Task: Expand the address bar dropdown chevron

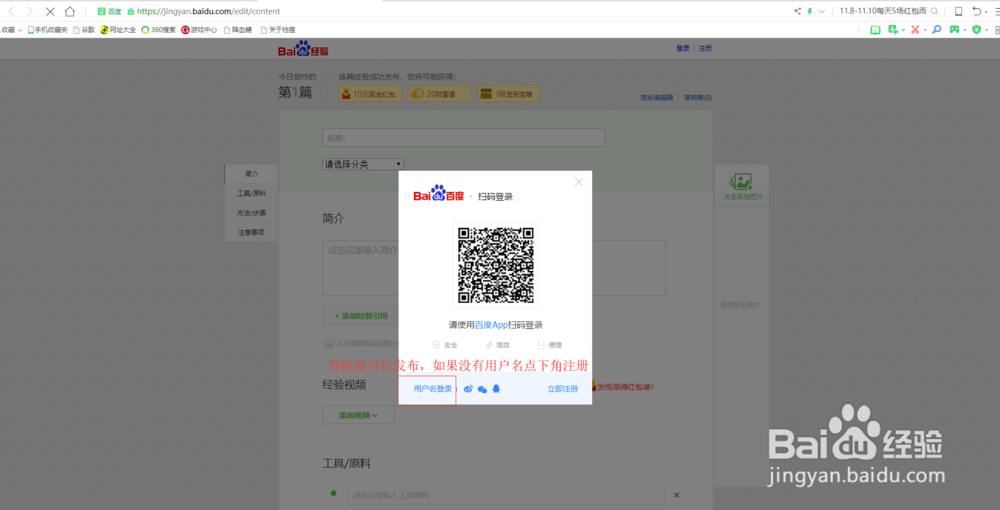Action: click(821, 11)
